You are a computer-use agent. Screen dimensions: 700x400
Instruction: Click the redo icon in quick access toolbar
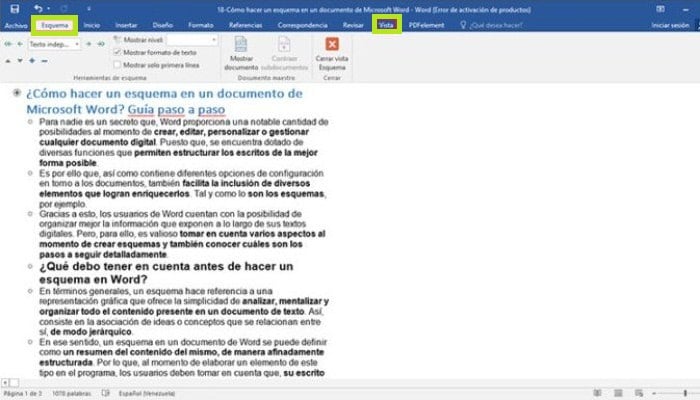[63, 9]
